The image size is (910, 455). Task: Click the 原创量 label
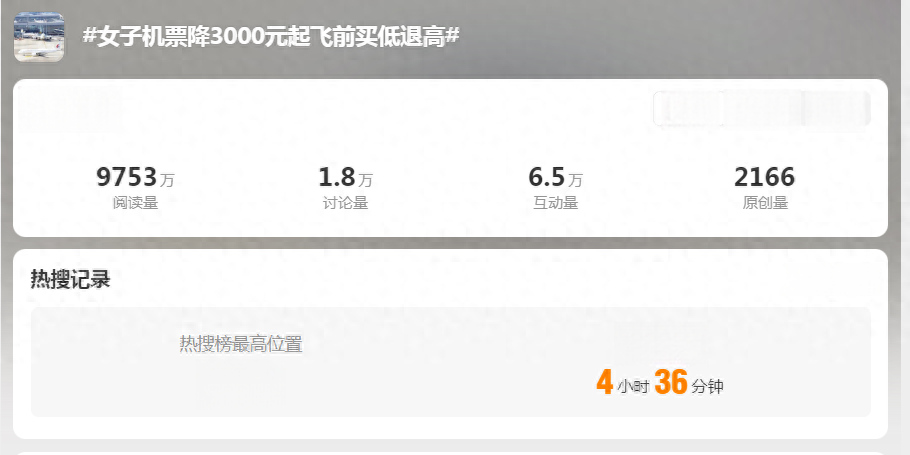(x=765, y=203)
